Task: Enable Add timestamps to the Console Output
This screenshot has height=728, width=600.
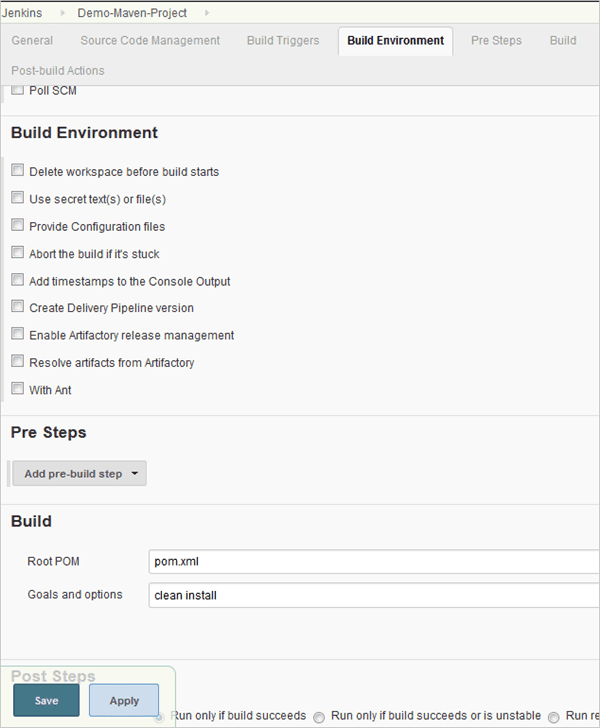Action: (x=18, y=280)
